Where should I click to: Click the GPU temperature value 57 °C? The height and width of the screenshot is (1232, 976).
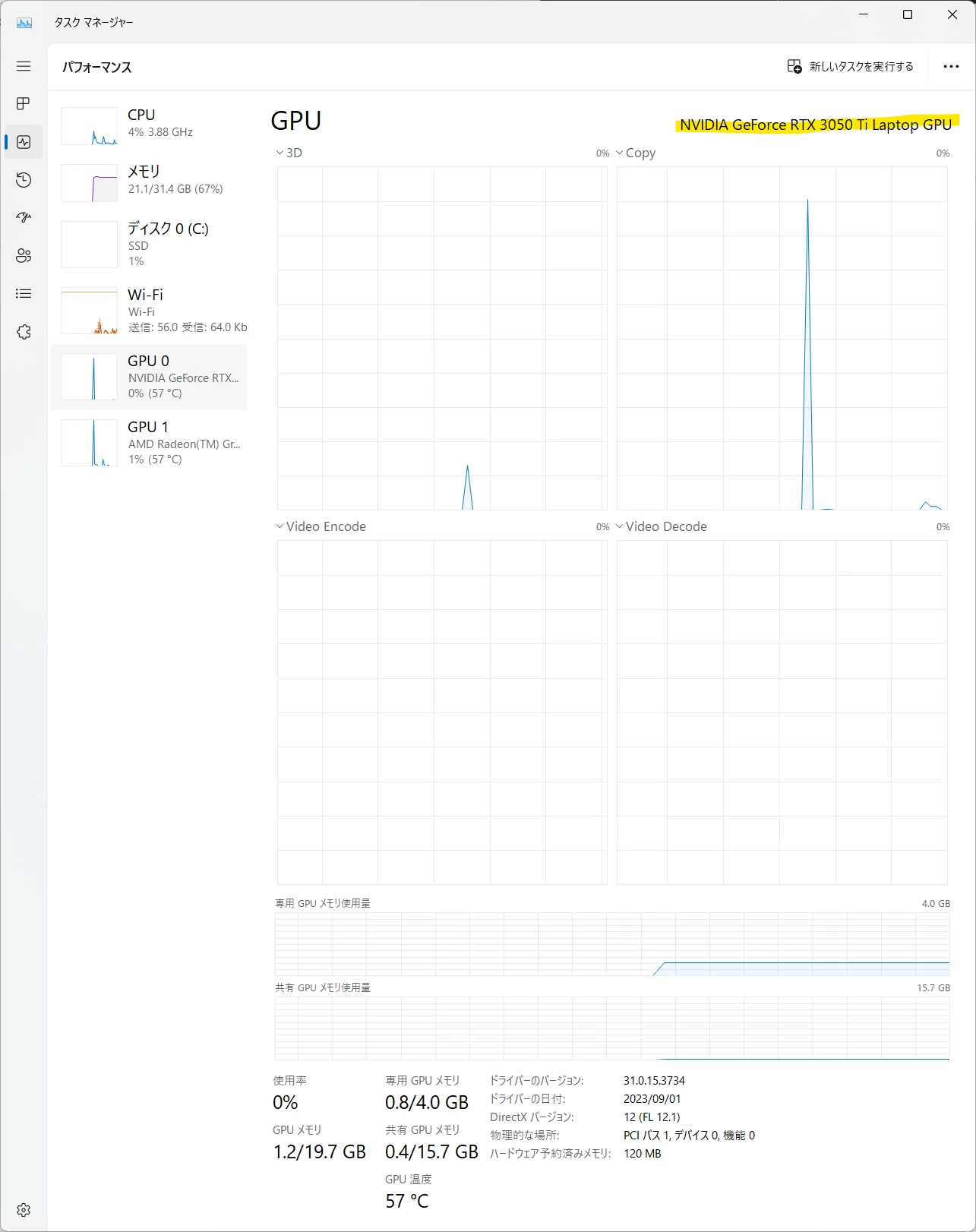click(406, 1201)
